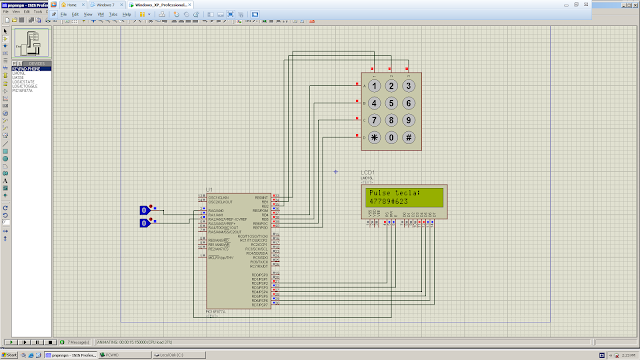
Task: Select the Component Mode tool
Action: [5, 39]
